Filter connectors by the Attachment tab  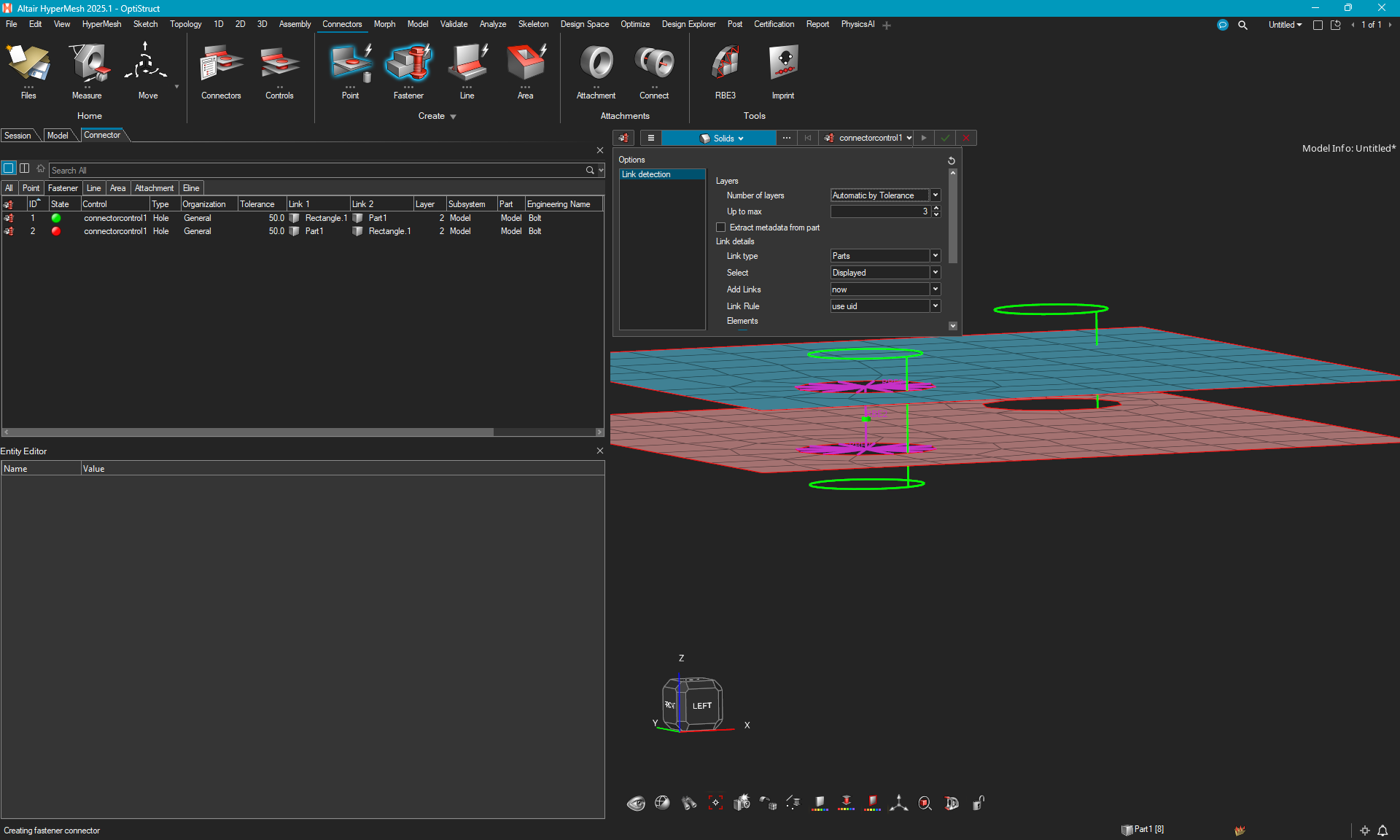click(x=154, y=188)
